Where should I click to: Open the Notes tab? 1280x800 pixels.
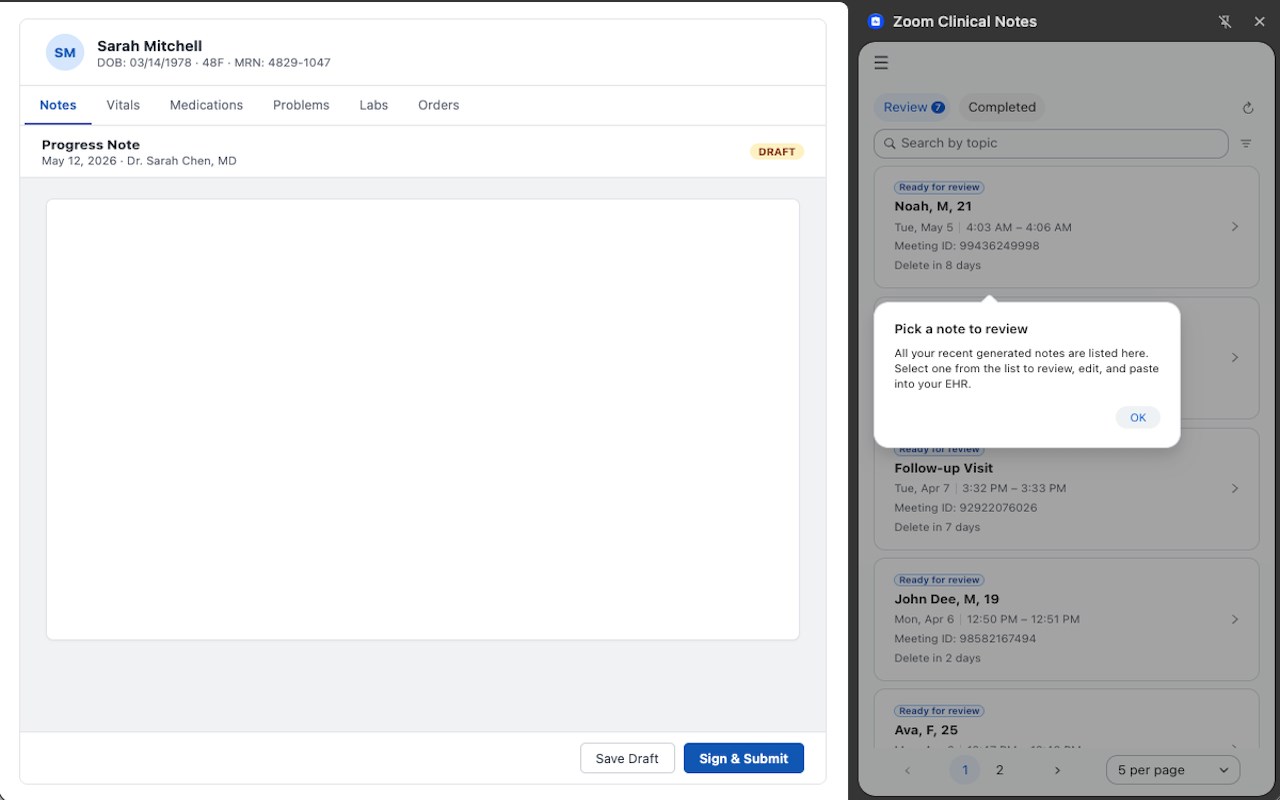[58, 105]
